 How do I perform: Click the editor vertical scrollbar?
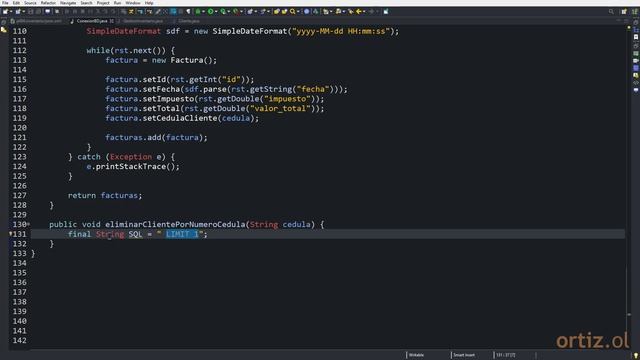click(x=629, y=188)
